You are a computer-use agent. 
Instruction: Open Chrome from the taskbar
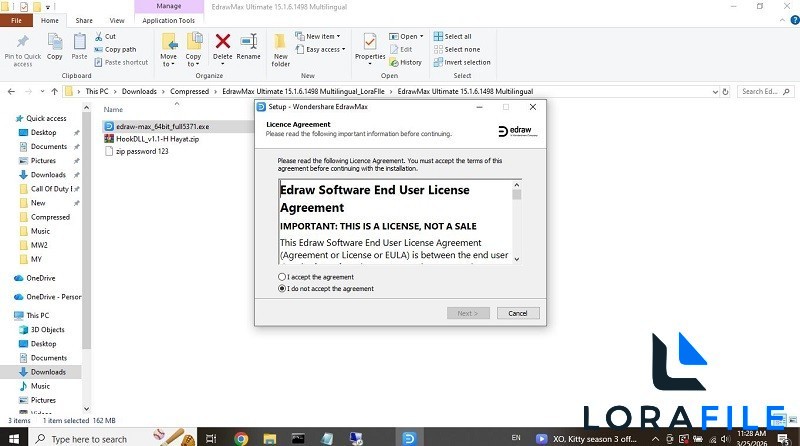point(241,438)
